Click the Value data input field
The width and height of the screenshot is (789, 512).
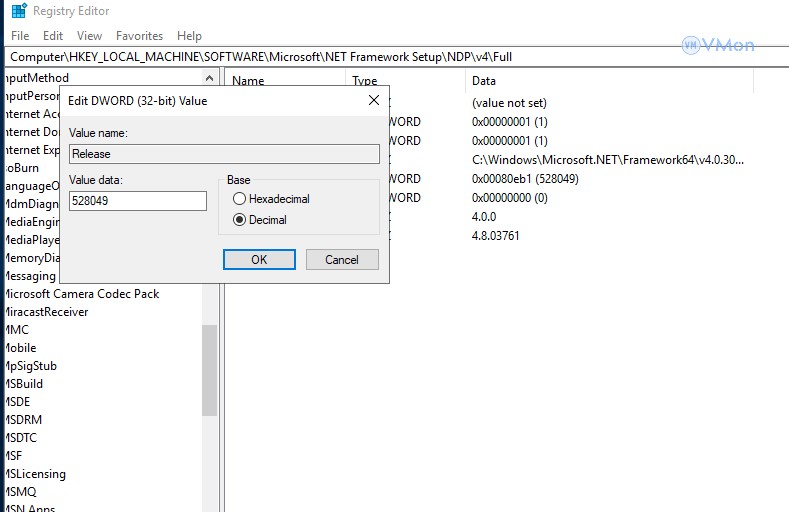[x=137, y=201]
